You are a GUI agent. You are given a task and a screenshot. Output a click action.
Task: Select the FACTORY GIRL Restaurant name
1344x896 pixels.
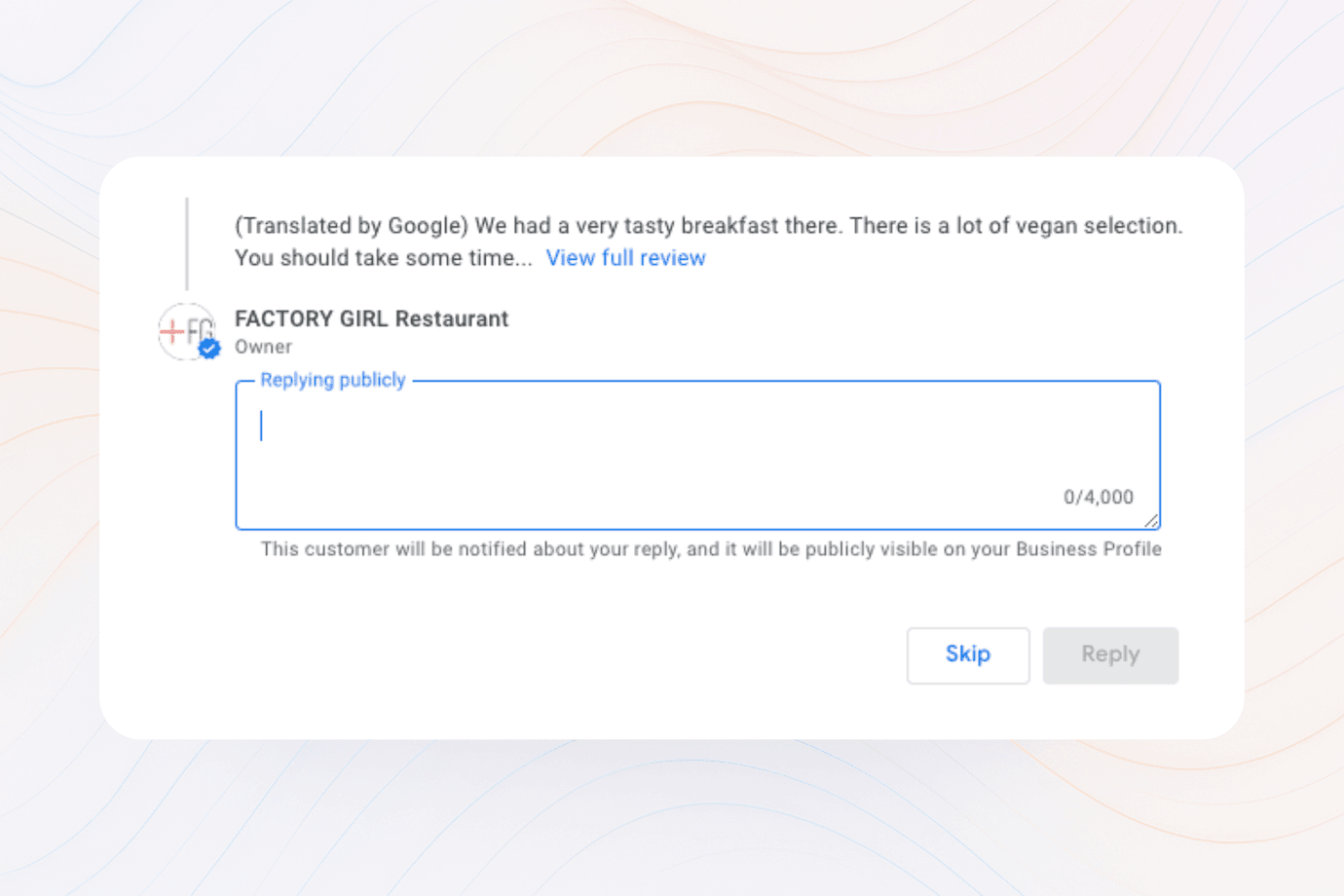(x=371, y=318)
